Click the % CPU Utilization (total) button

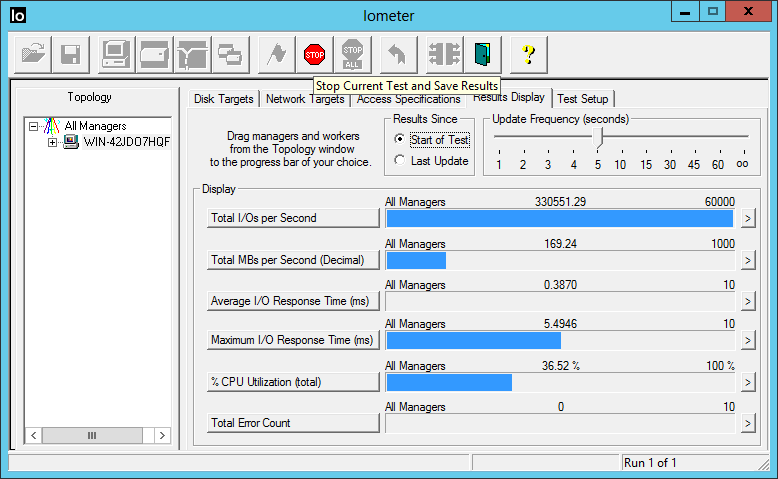point(293,382)
